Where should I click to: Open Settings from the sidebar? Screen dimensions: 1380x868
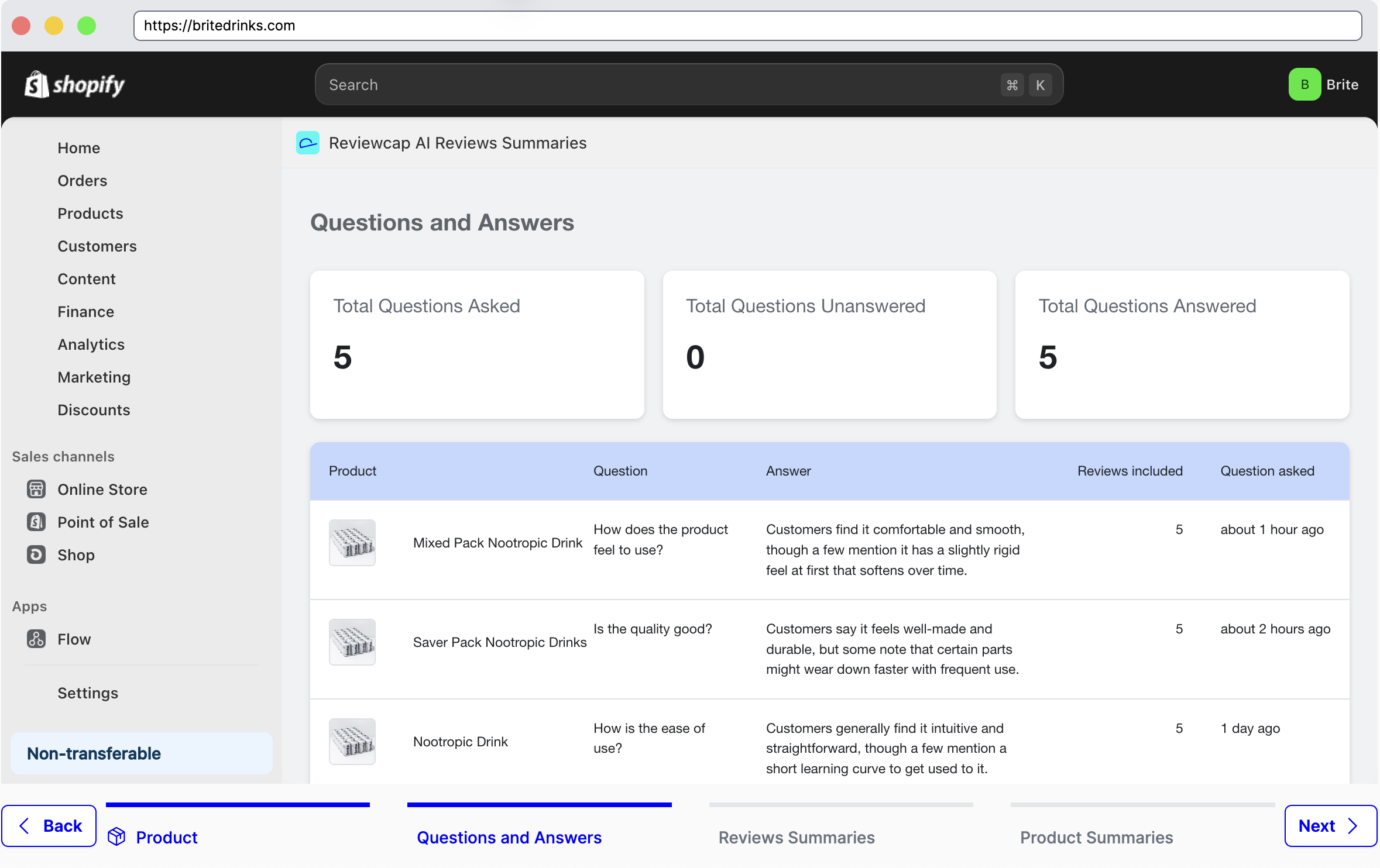pyautogui.click(x=88, y=693)
